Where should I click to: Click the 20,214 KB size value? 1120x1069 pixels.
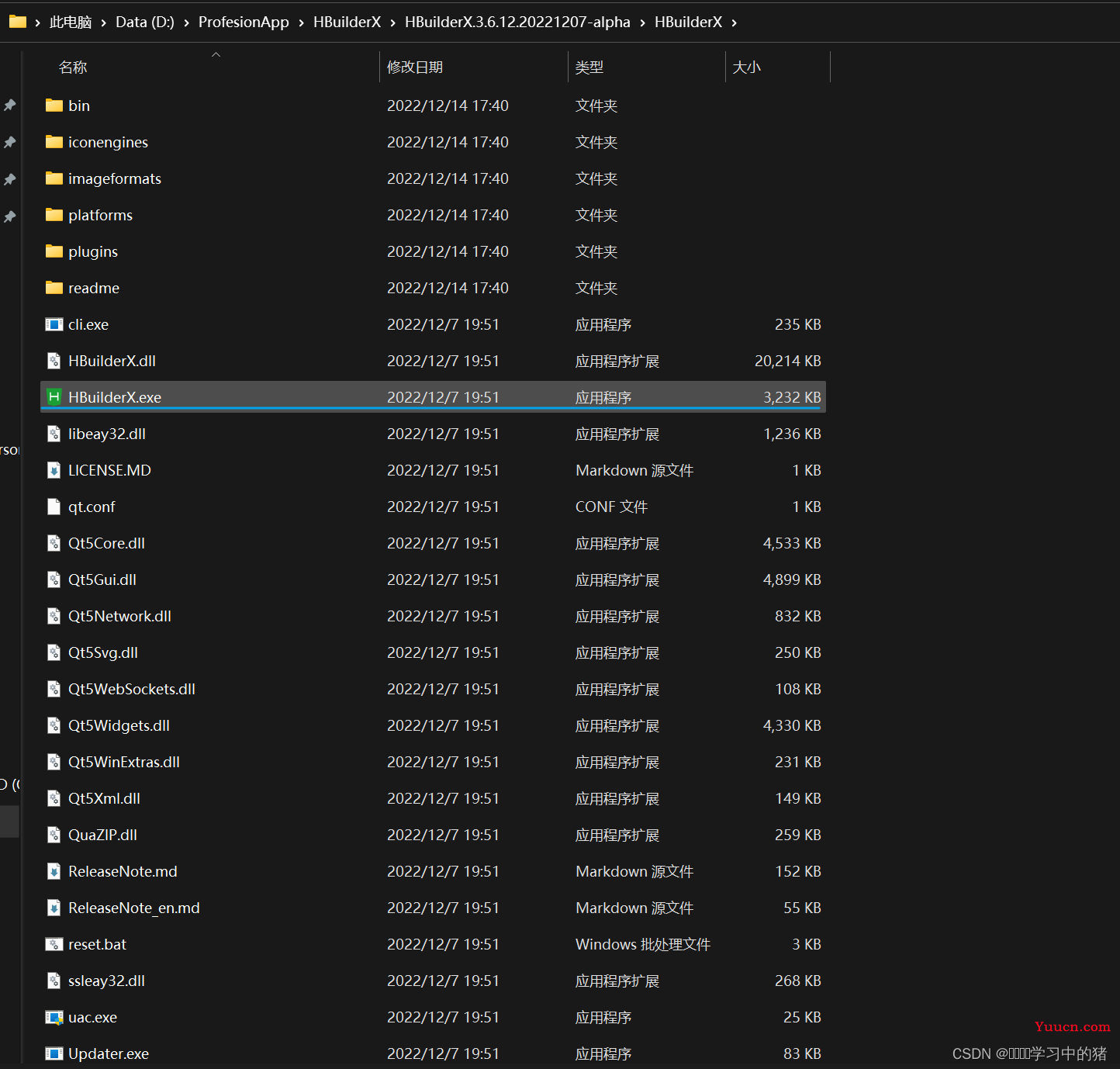[x=787, y=361]
